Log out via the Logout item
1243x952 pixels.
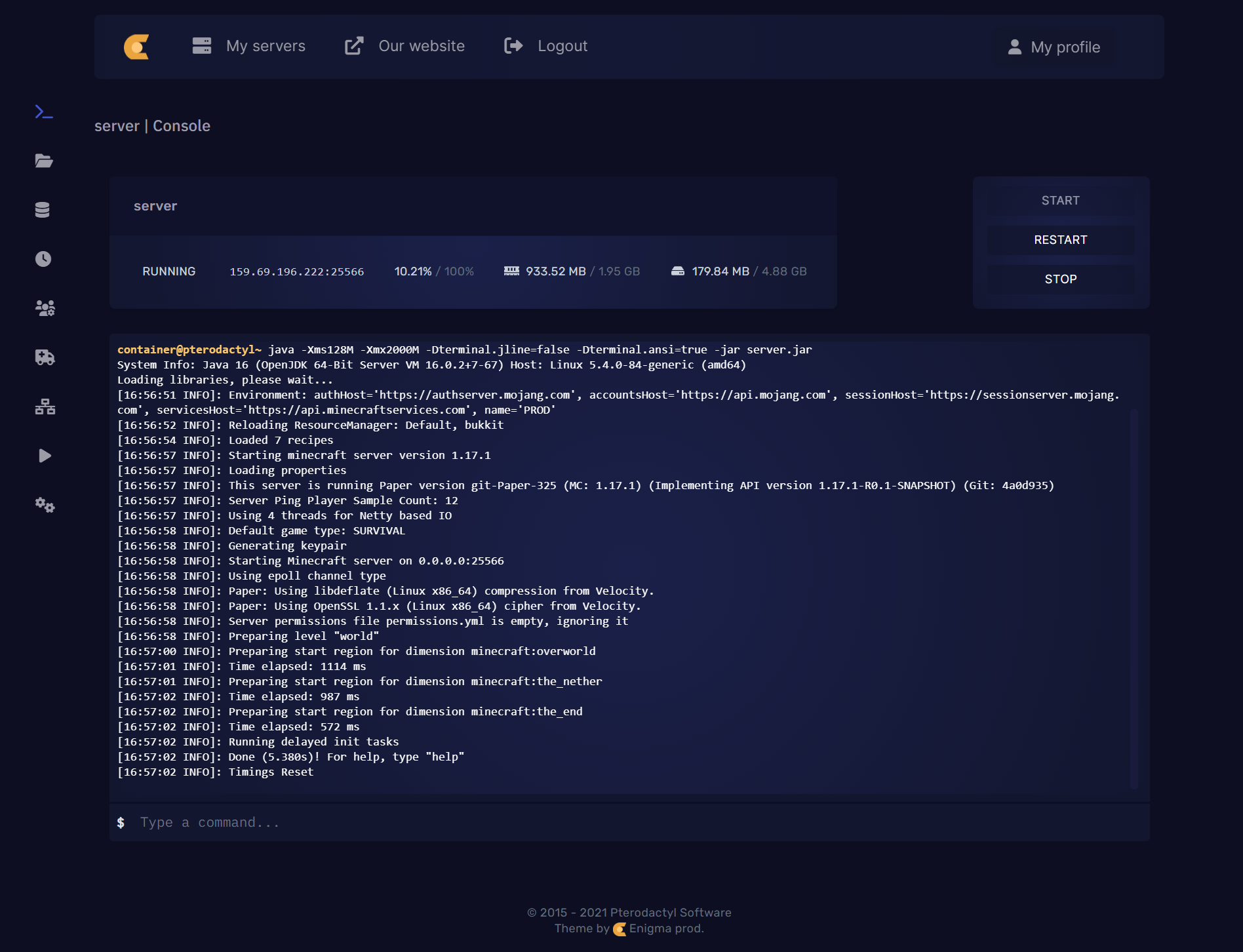tap(546, 46)
